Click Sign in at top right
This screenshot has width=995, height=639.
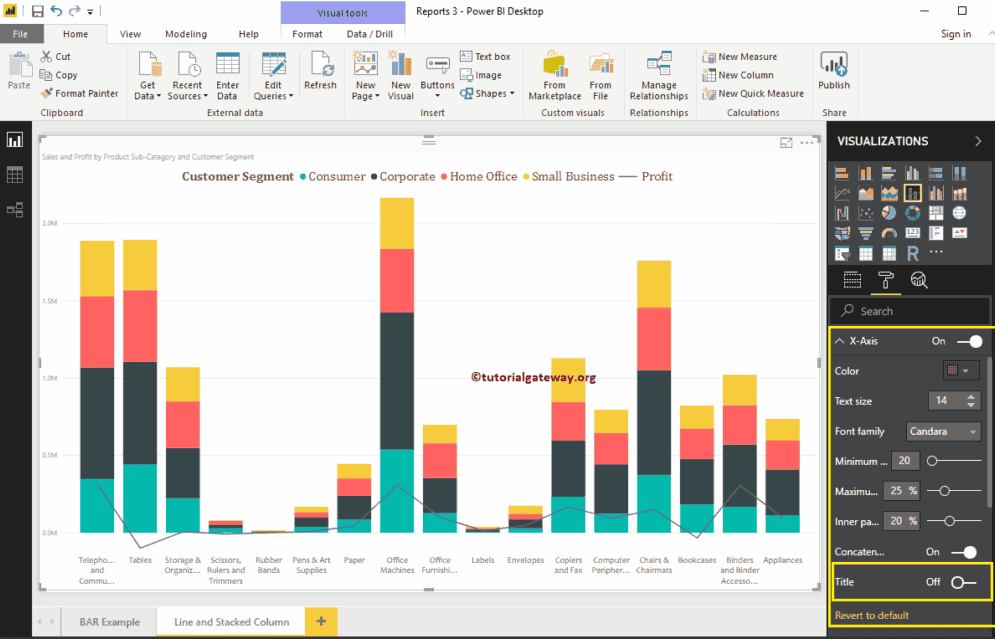click(x=955, y=33)
